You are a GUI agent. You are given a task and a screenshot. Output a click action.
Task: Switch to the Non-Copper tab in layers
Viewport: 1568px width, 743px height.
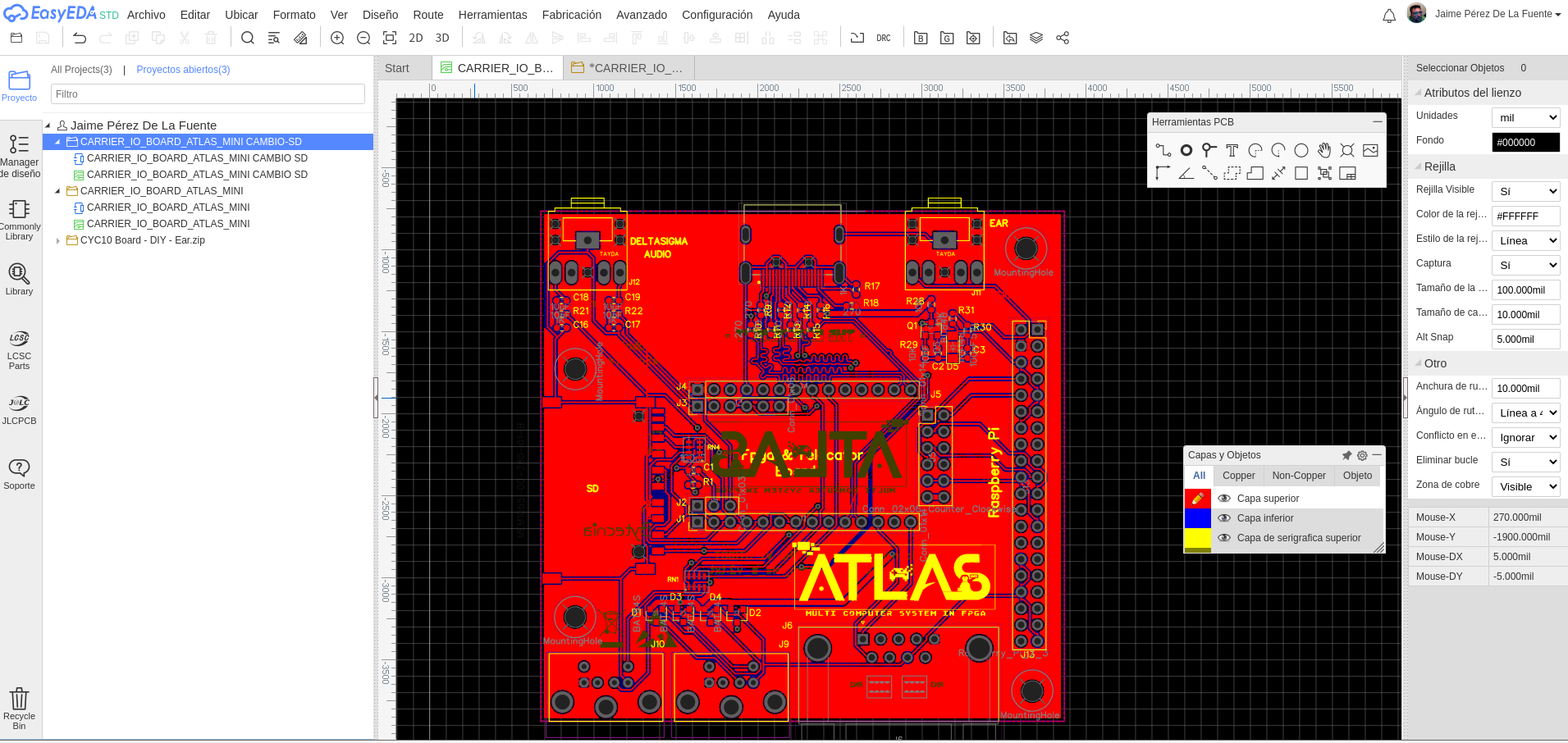tap(1299, 476)
